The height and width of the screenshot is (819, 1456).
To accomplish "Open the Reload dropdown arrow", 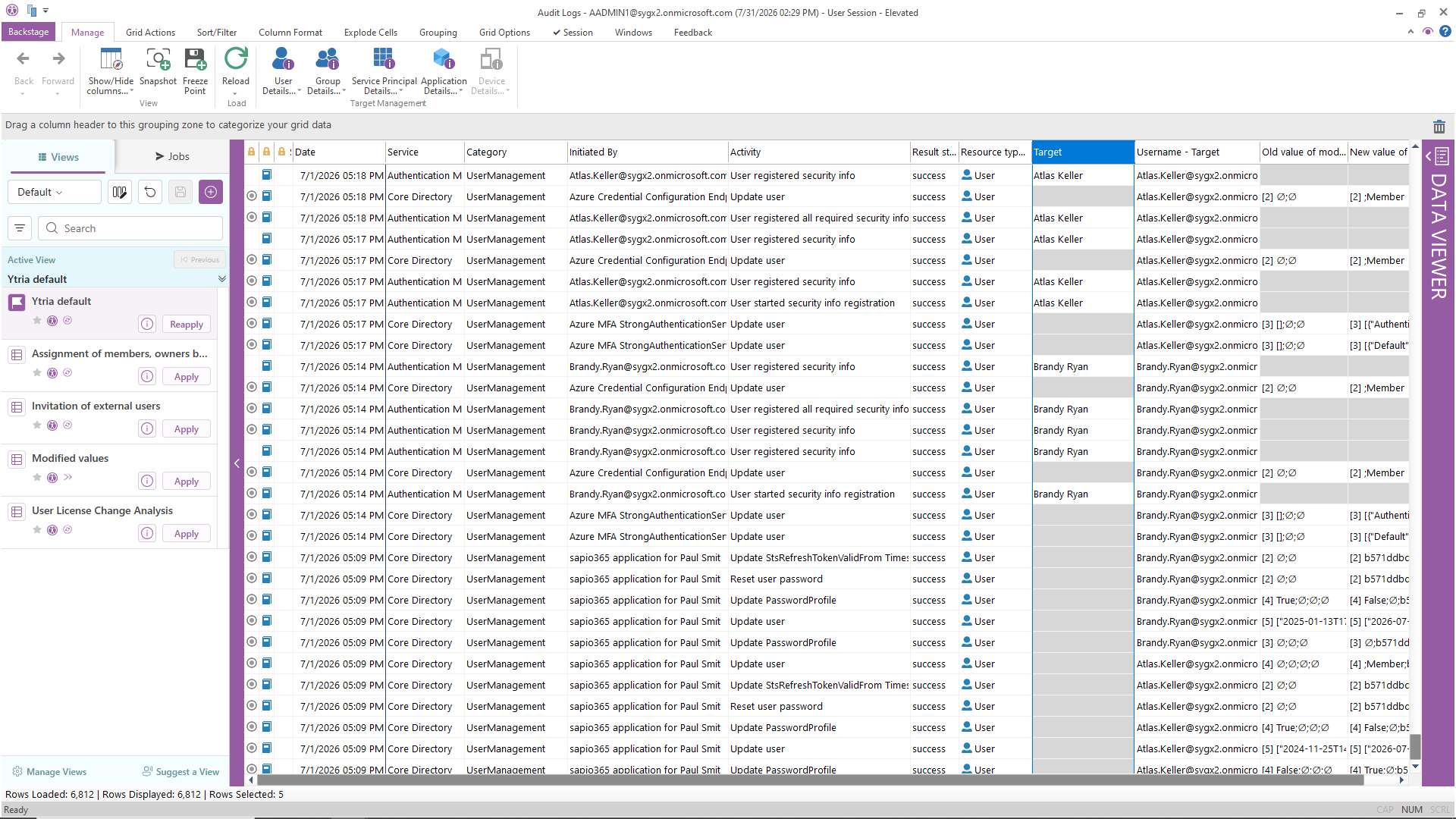I will (236, 94).
